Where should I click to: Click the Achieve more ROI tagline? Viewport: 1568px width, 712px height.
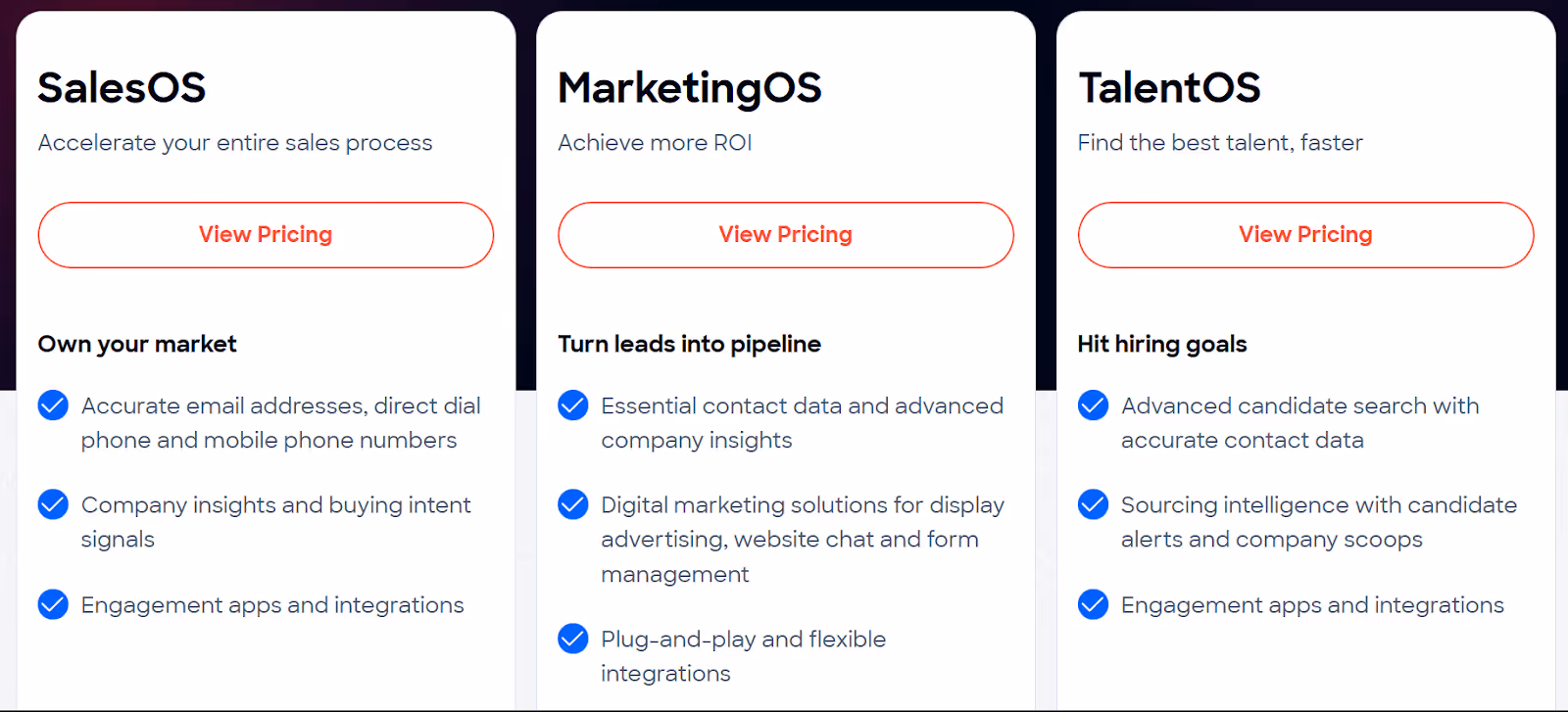click(654, 142)
